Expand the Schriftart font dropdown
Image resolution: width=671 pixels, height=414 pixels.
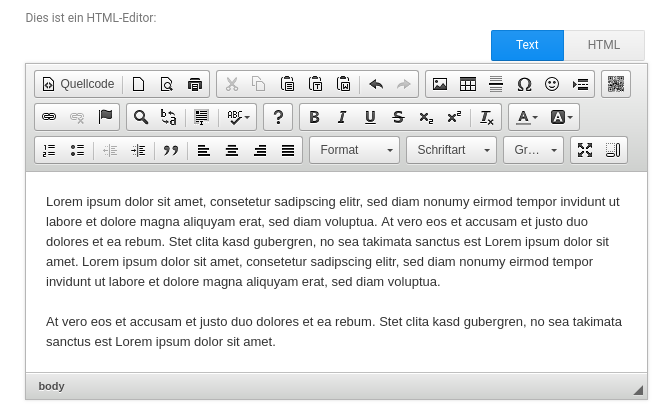click(x=451, y=150)
